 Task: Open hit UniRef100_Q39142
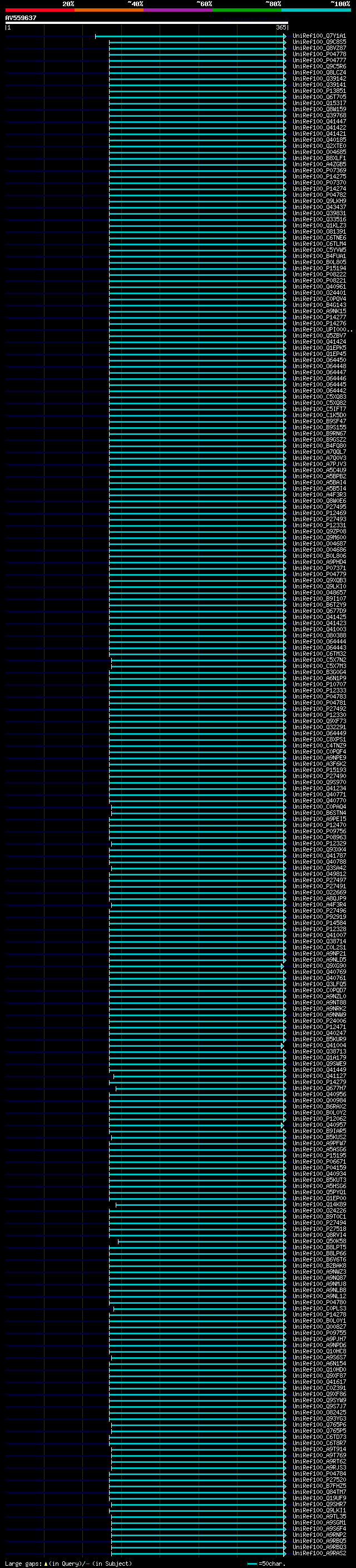point(319,78)
